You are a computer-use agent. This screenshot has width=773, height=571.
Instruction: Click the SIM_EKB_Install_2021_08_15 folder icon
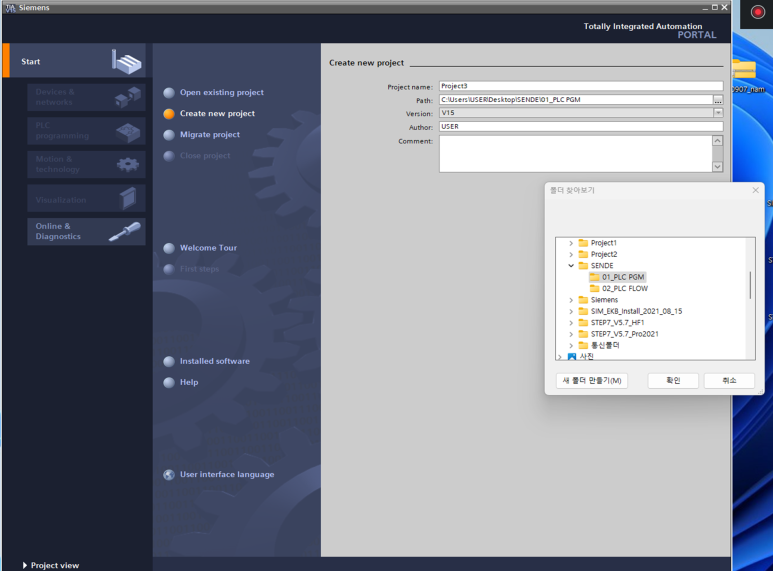point(583,311)
